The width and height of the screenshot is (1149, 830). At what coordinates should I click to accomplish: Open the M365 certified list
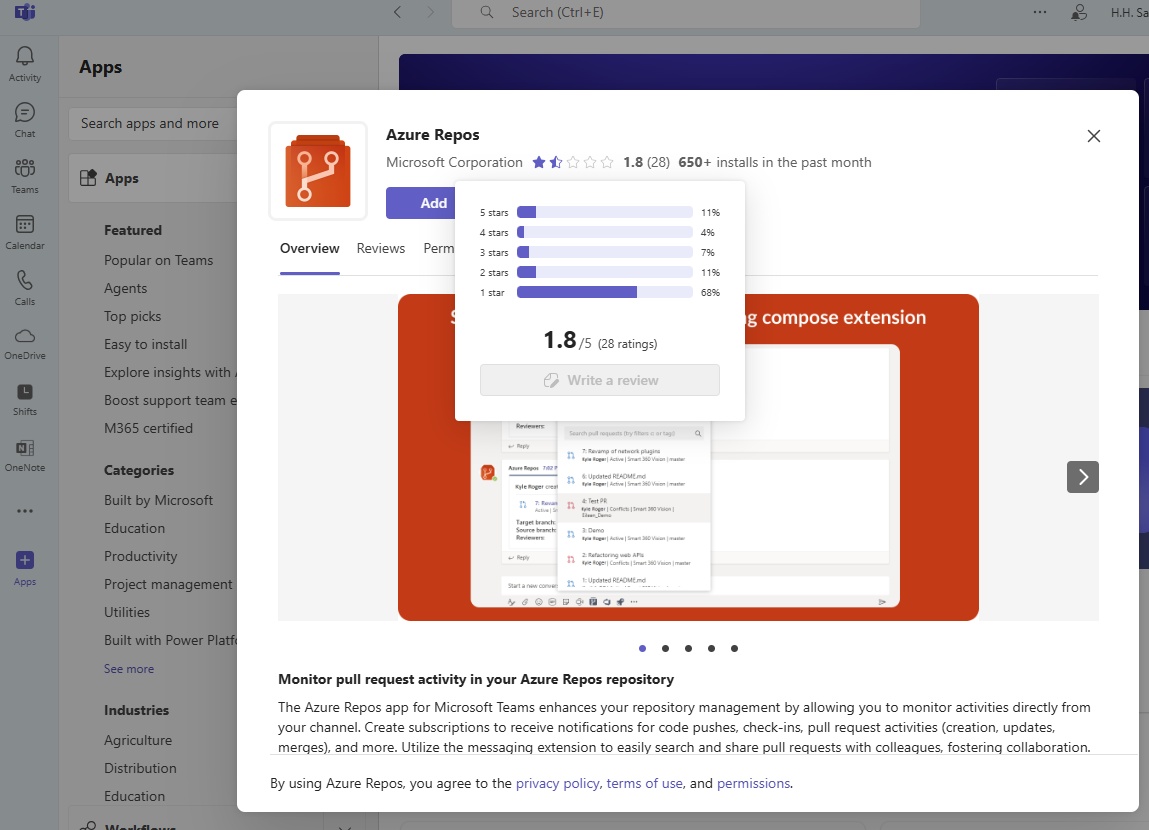pos(149,429)
